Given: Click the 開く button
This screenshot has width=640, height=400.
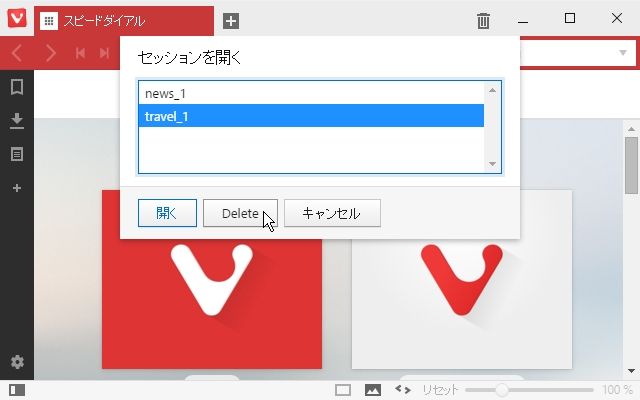Looking at the screenshot, I should point(167,213).
